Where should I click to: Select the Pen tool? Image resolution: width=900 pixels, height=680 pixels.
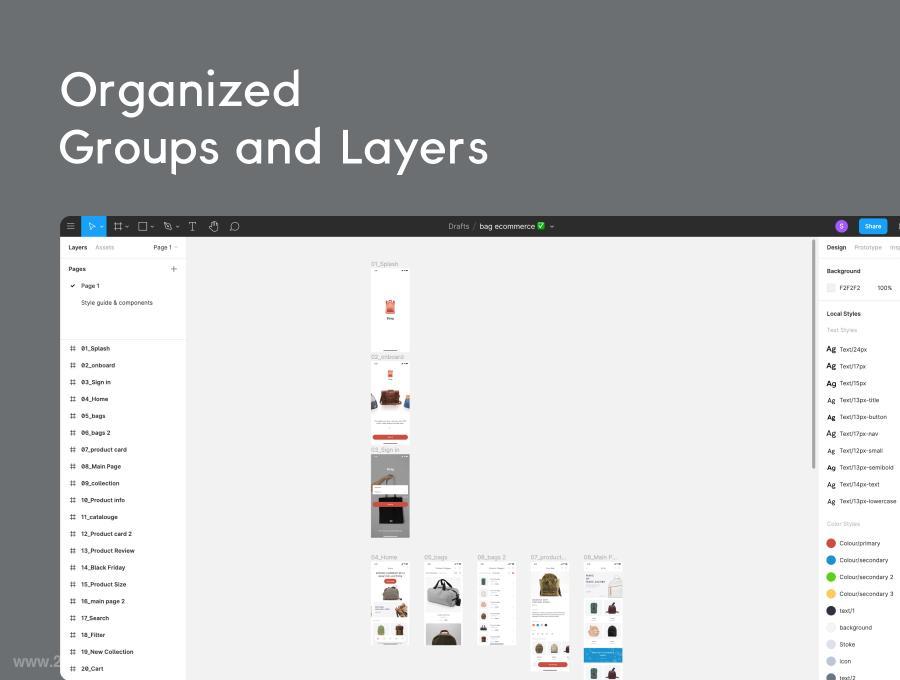[x=168, y=226]
